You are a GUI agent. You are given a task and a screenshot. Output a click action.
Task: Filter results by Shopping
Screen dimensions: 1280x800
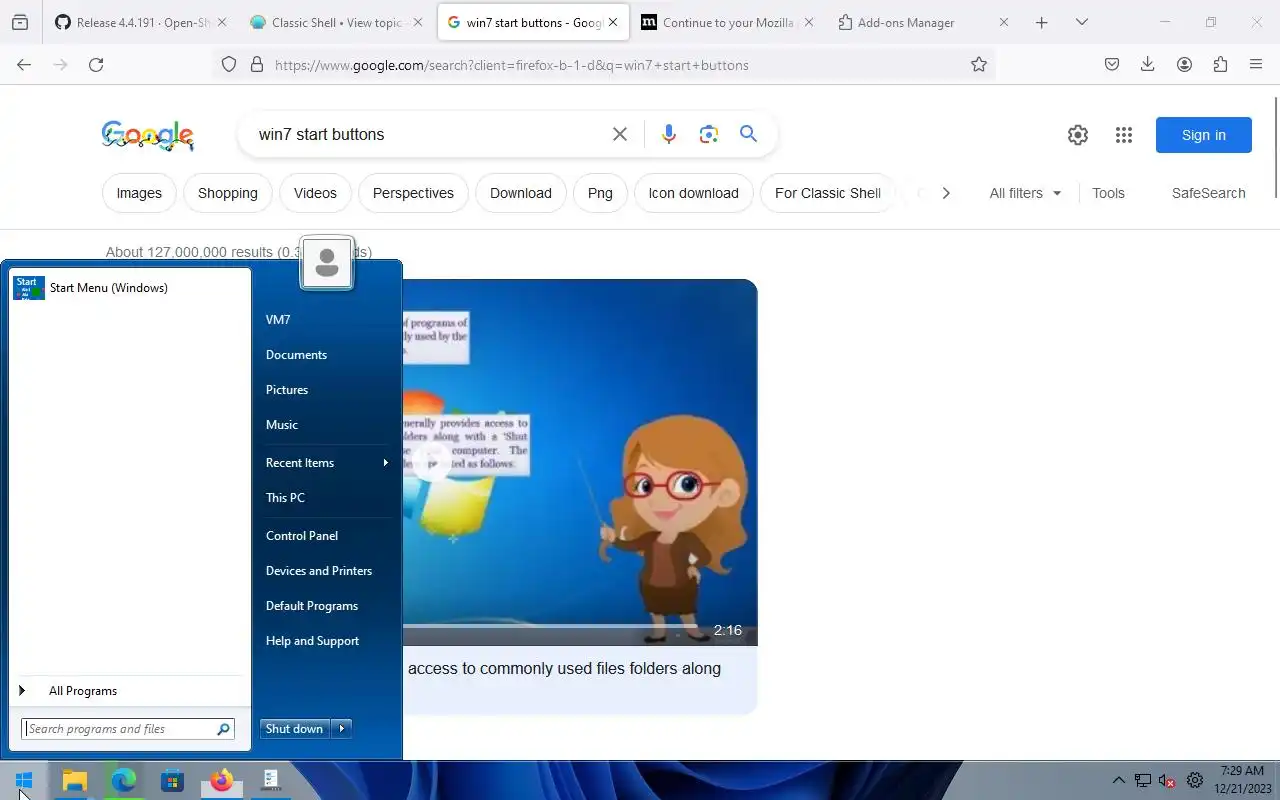click(x=228, y=193)
